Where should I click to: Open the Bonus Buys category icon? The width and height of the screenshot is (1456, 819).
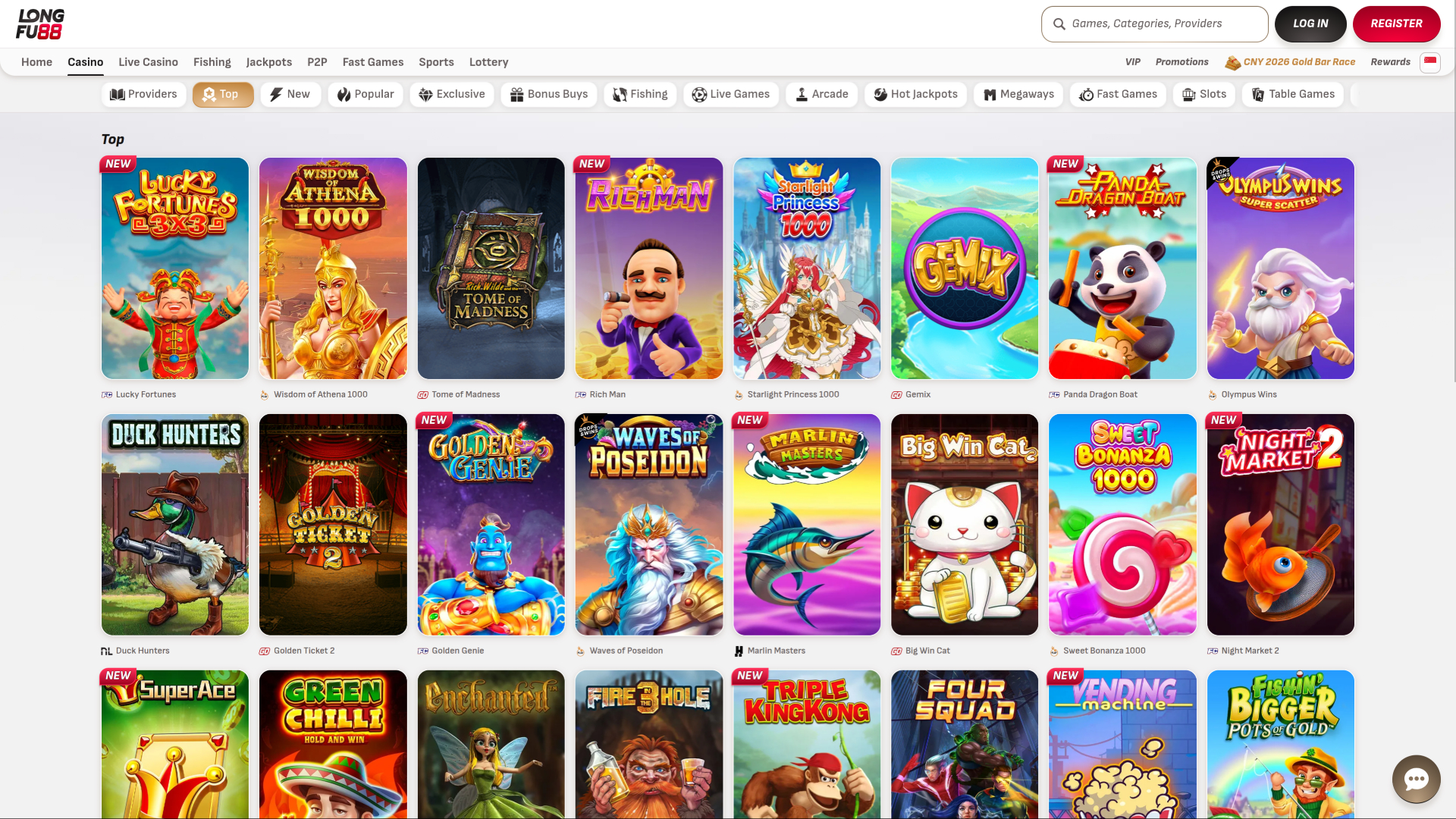pyautogui.click(x=517, y=94)
